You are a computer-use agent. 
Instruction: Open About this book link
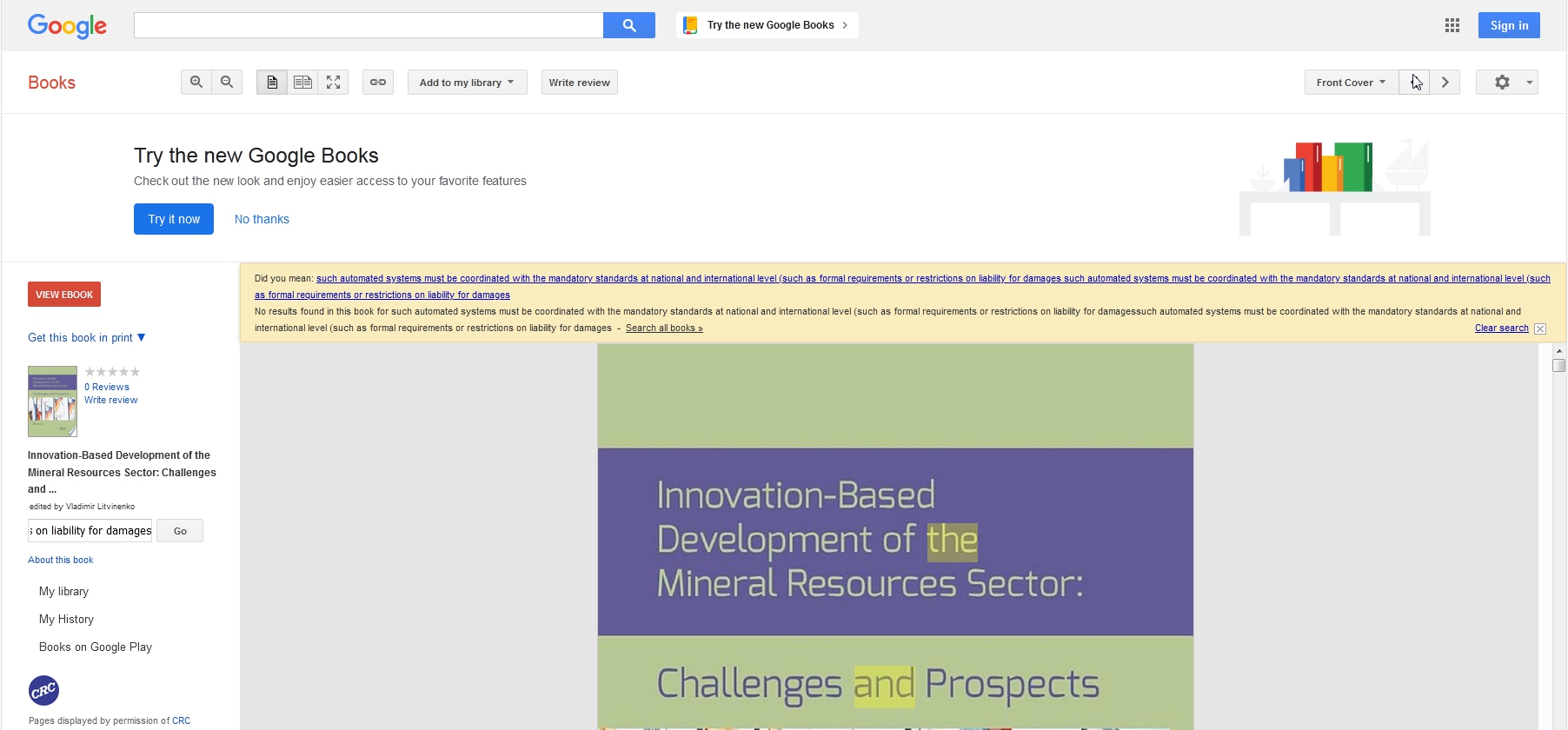(61, 560)
